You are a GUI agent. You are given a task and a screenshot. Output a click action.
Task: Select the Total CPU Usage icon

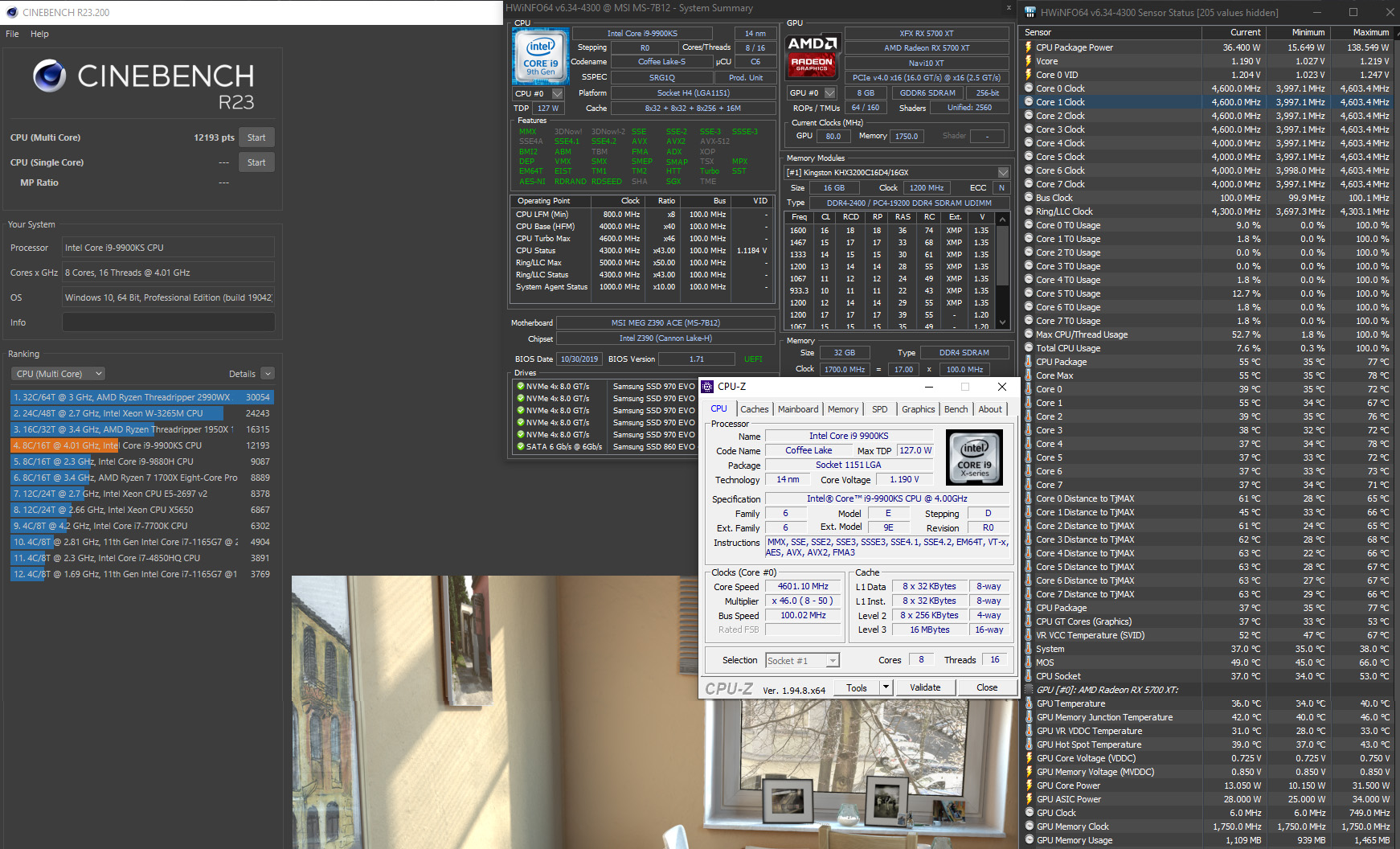click(1028, 348)
